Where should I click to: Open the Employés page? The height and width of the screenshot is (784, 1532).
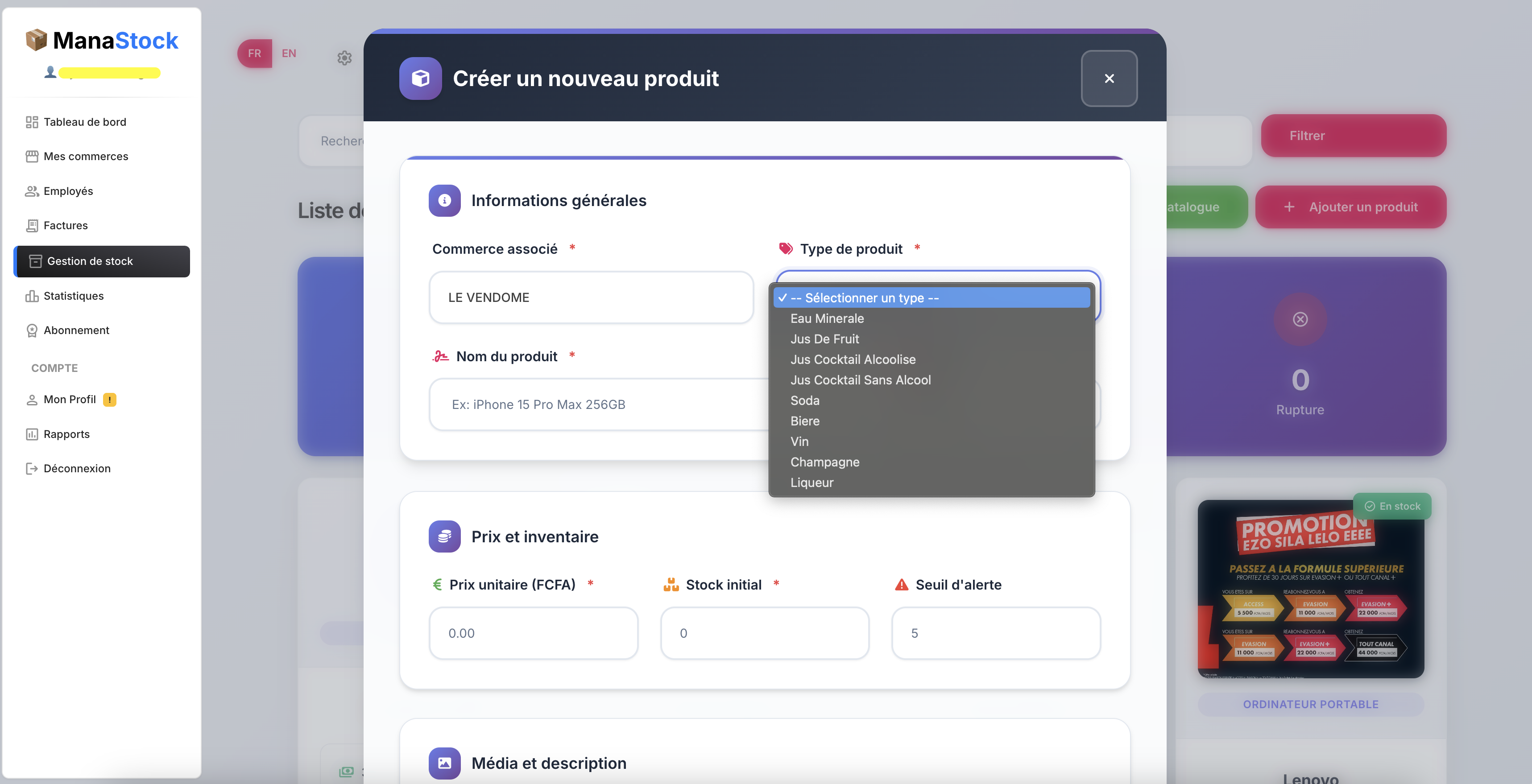[x=102, y=191]
